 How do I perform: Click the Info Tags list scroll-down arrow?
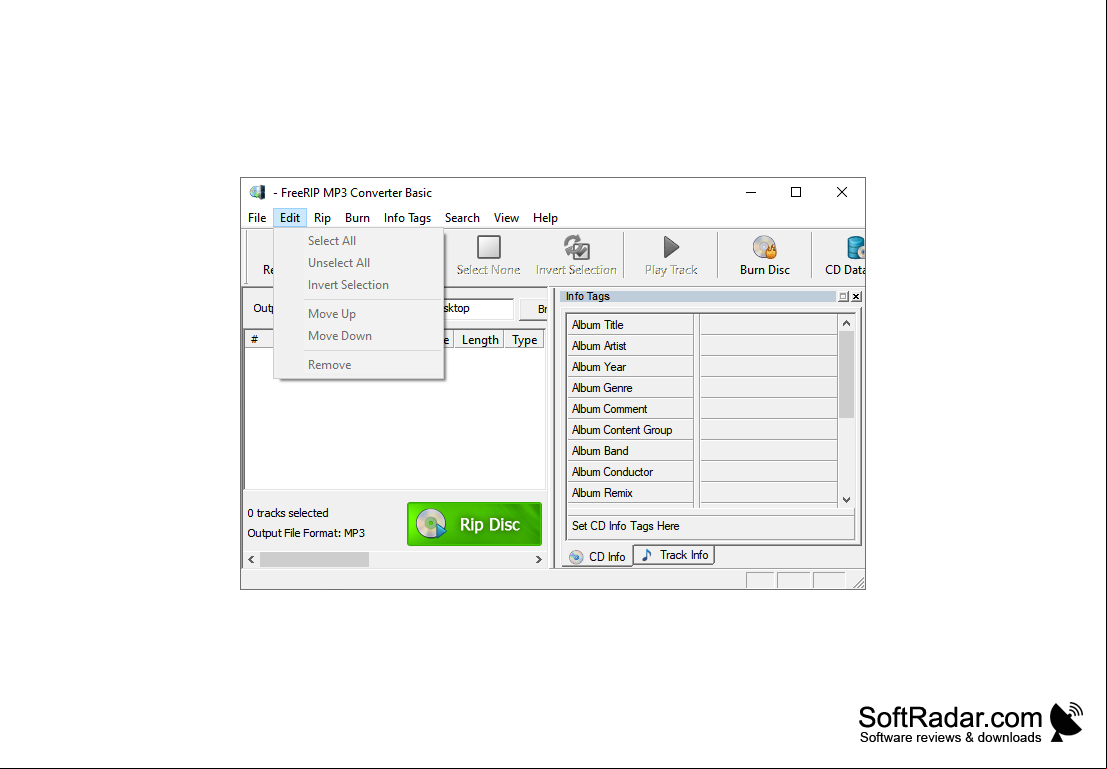tap(846, 500)
